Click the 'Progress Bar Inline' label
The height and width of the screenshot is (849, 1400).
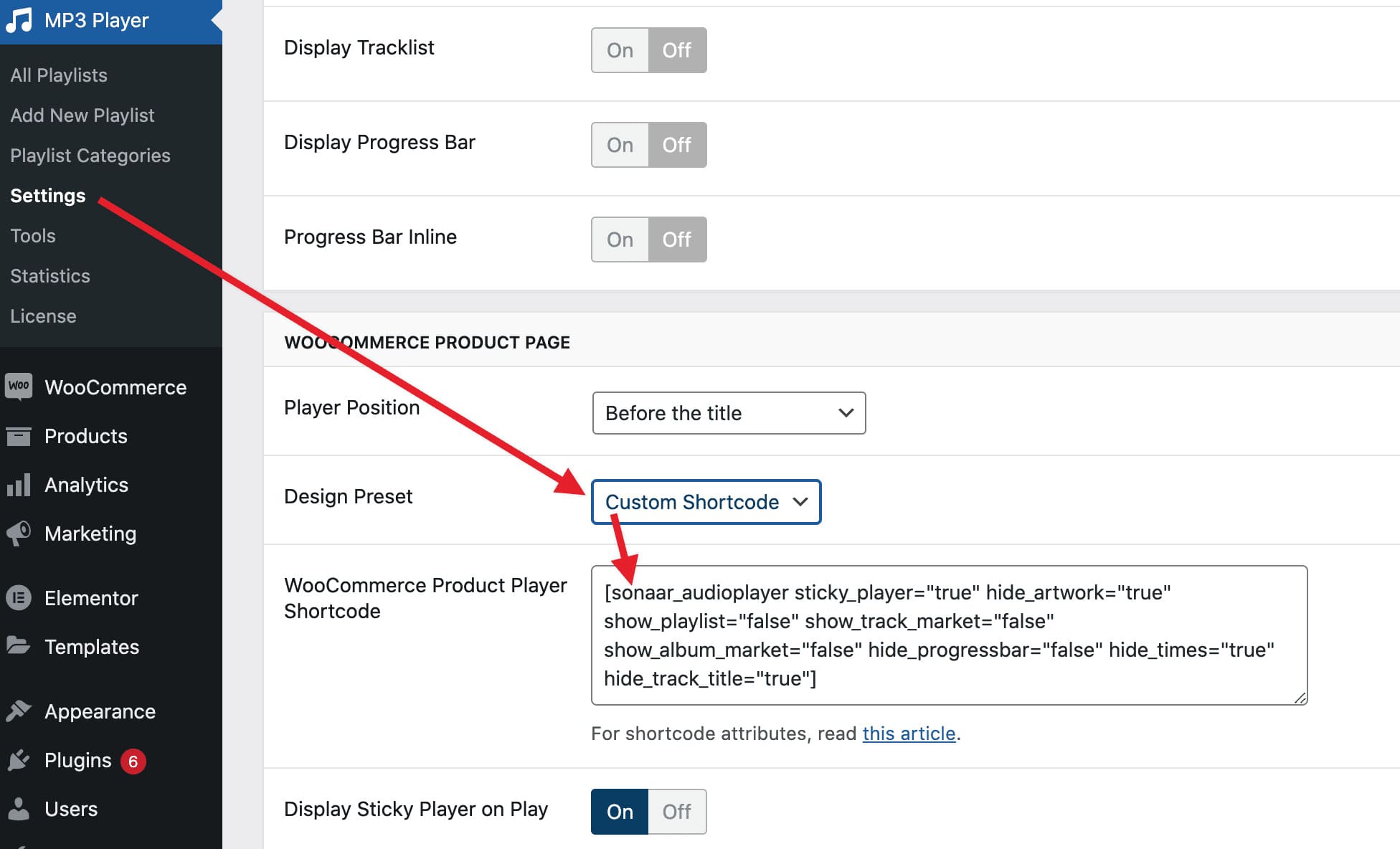(x=370, y=237)
